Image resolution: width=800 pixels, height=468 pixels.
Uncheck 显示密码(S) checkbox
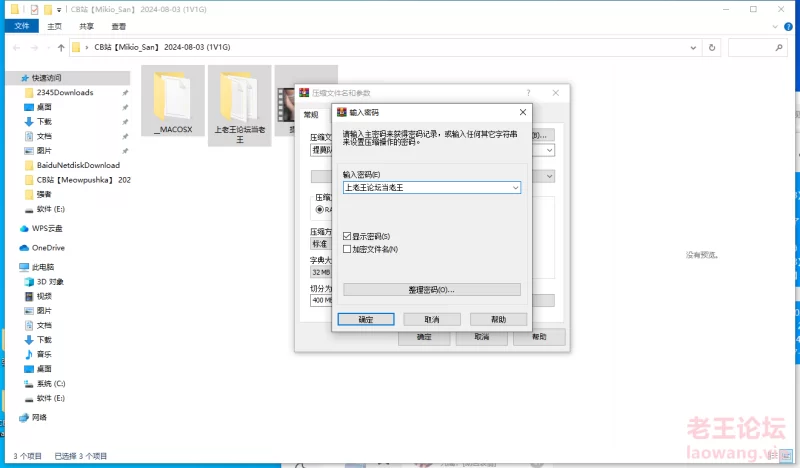pyautogui.click(x=347, y=236)
